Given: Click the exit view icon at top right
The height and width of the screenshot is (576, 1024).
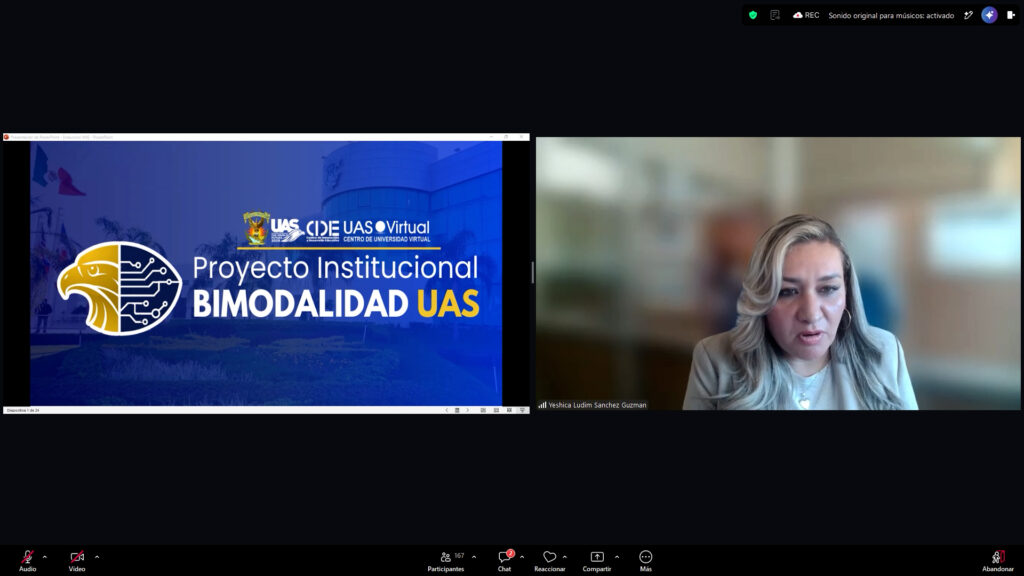Looking at the screenshot, I should (x=1011, y=15).
